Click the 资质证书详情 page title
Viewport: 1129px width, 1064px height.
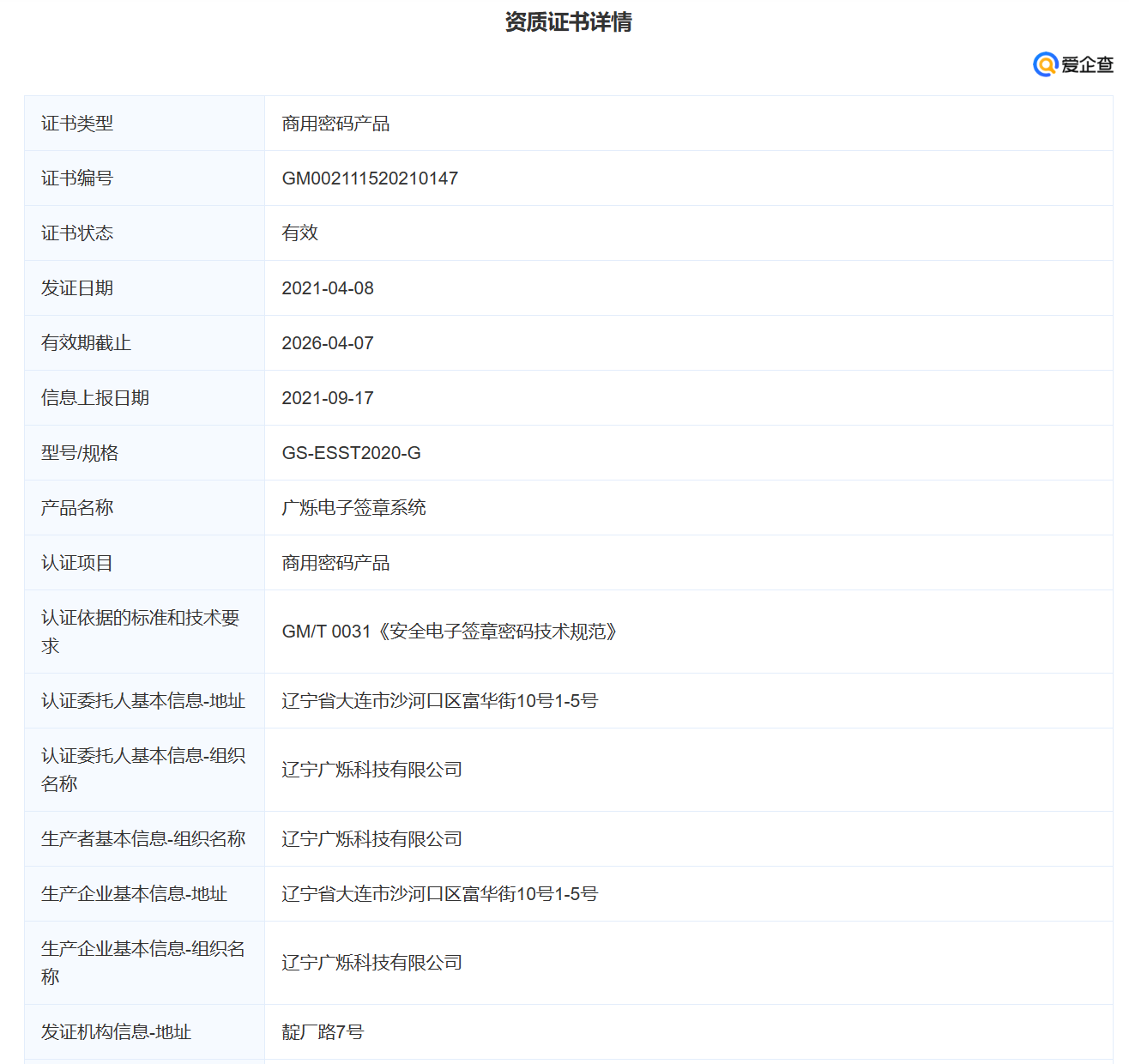(568, 21)
